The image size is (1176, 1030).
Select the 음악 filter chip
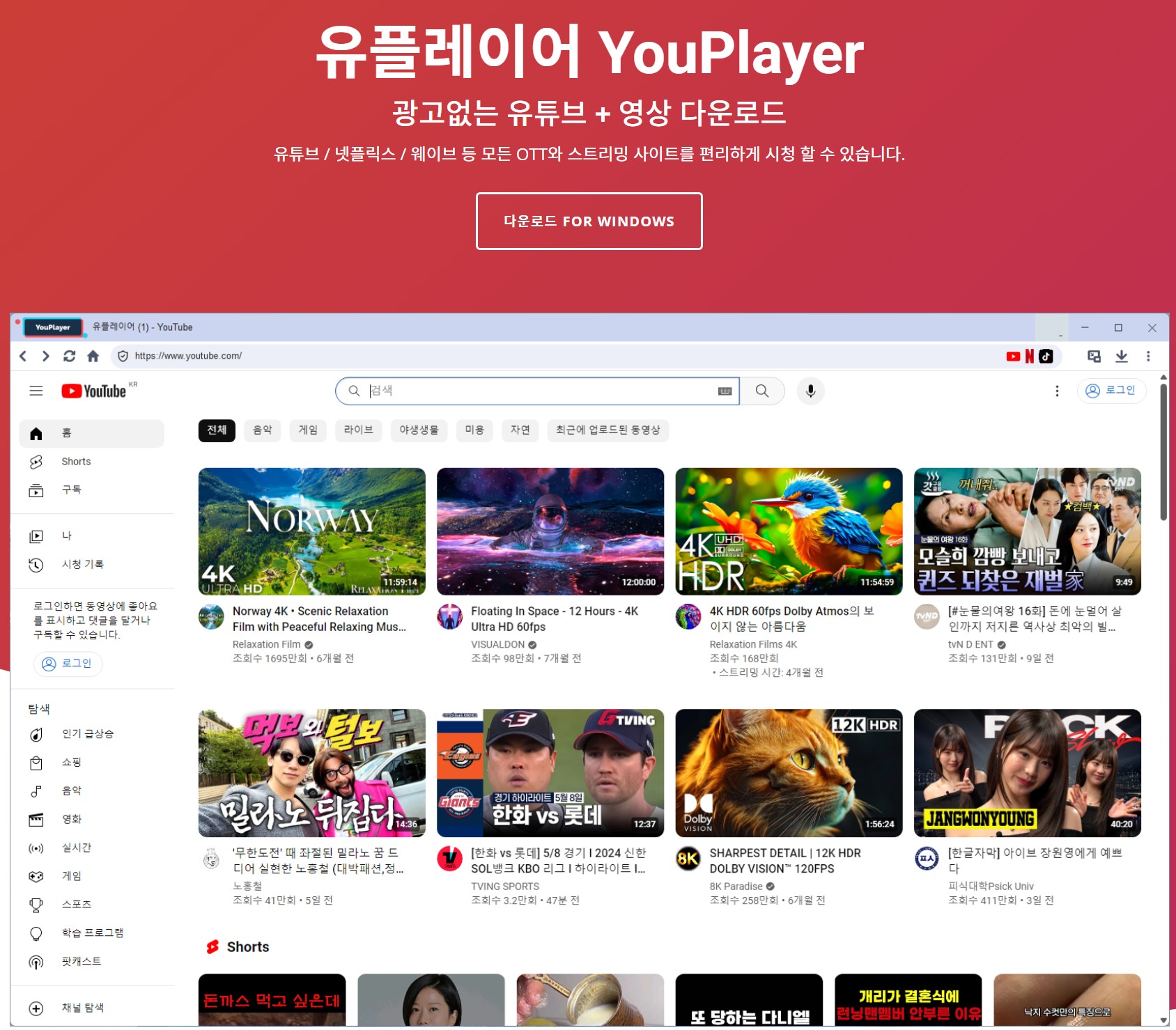(263, 430)
